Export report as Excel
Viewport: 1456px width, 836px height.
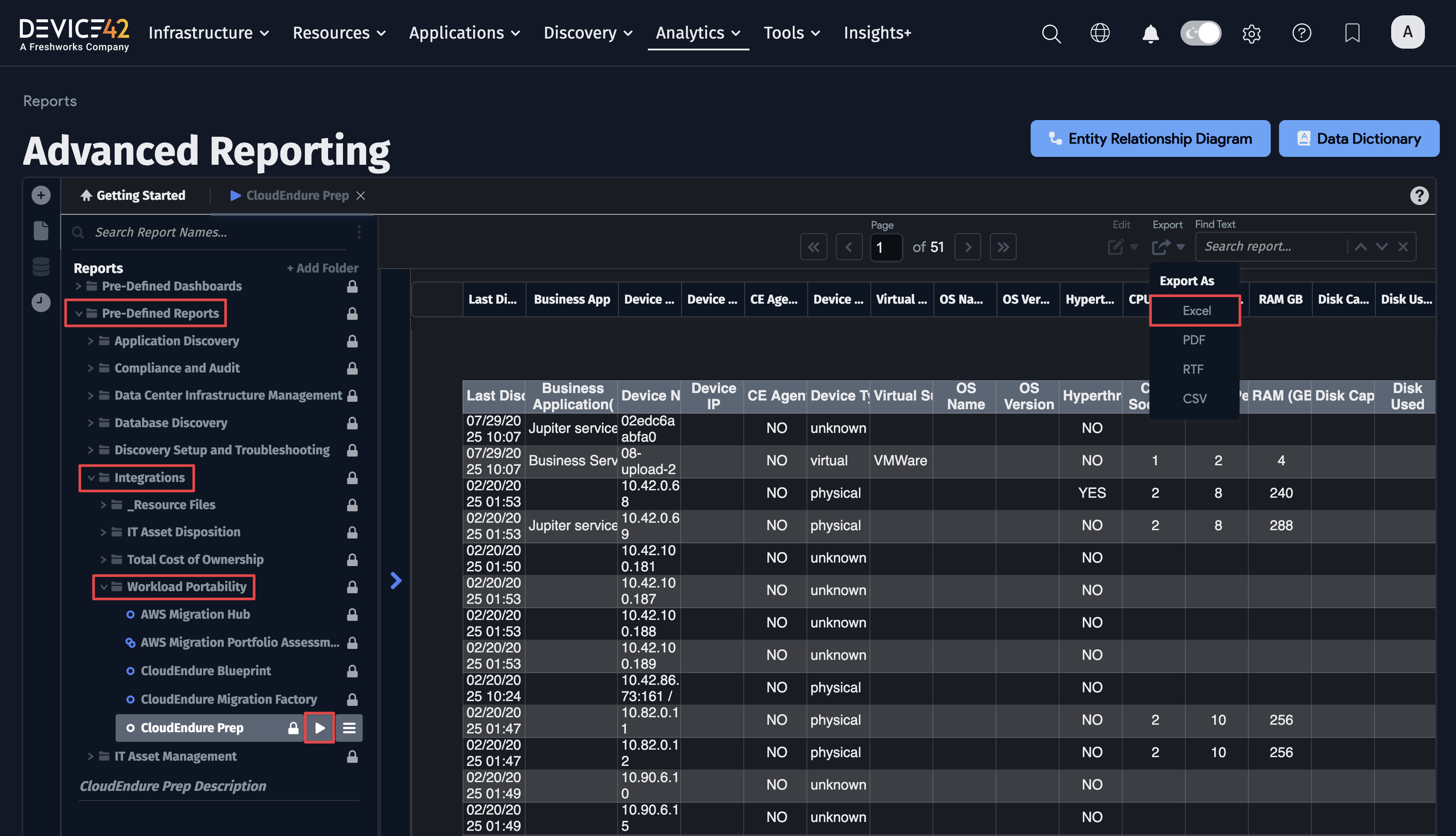pyautogui.click(x=1196, y=311)
